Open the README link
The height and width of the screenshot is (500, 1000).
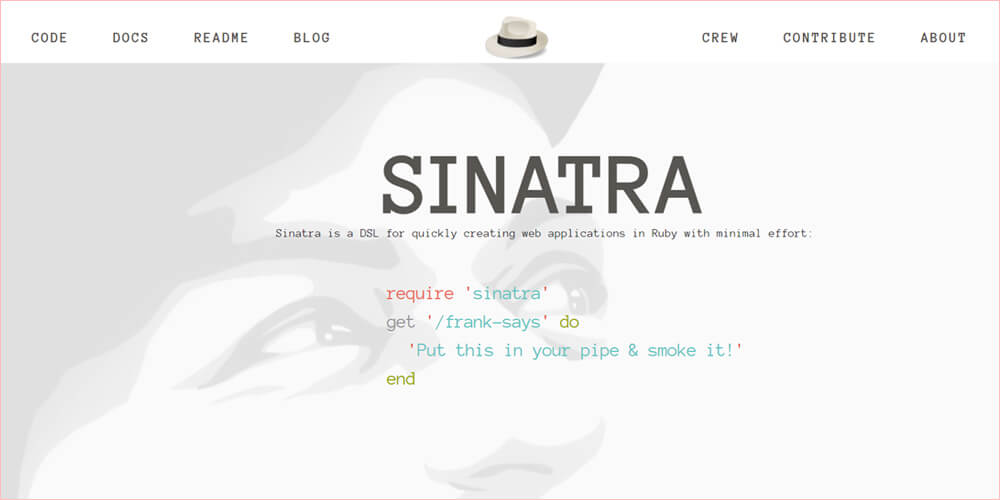coord(221,38)
